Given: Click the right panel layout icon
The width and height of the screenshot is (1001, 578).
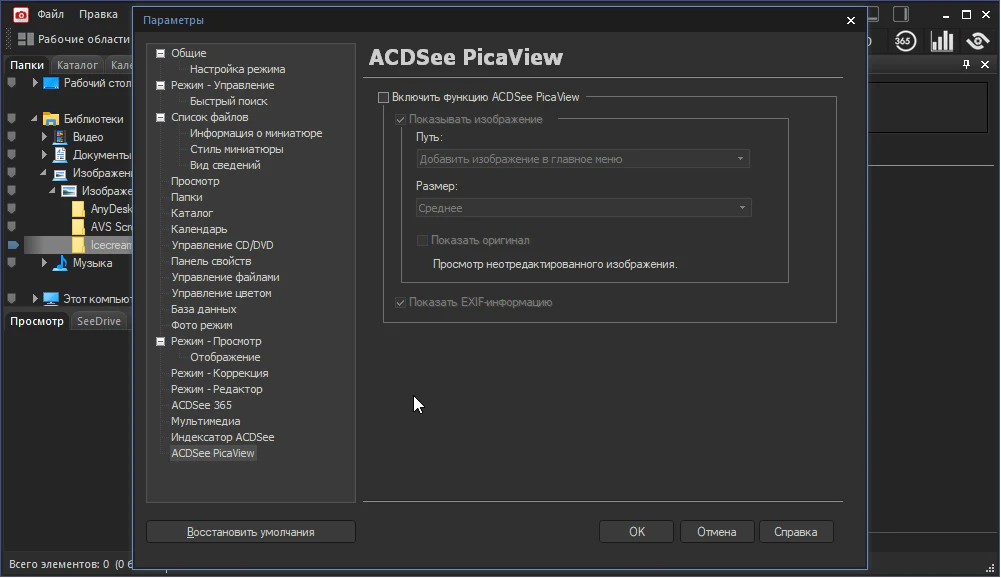Looking at the screenshot, I should tap(901, 14).
